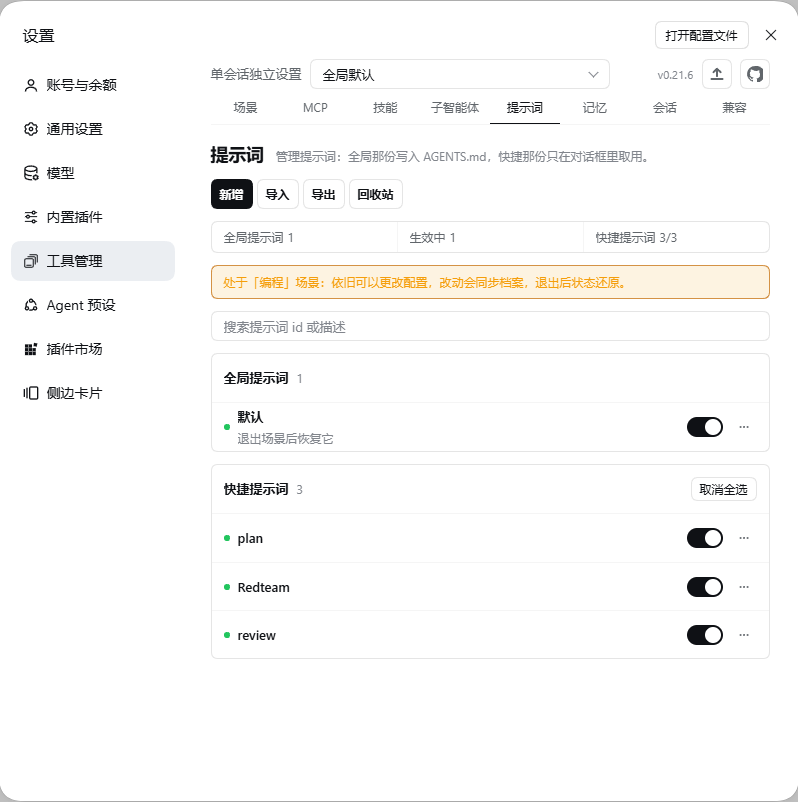The height and width of the screenshot is (802, 798).
Task: Open more options for the Redteam prompt
Action: 744,587
